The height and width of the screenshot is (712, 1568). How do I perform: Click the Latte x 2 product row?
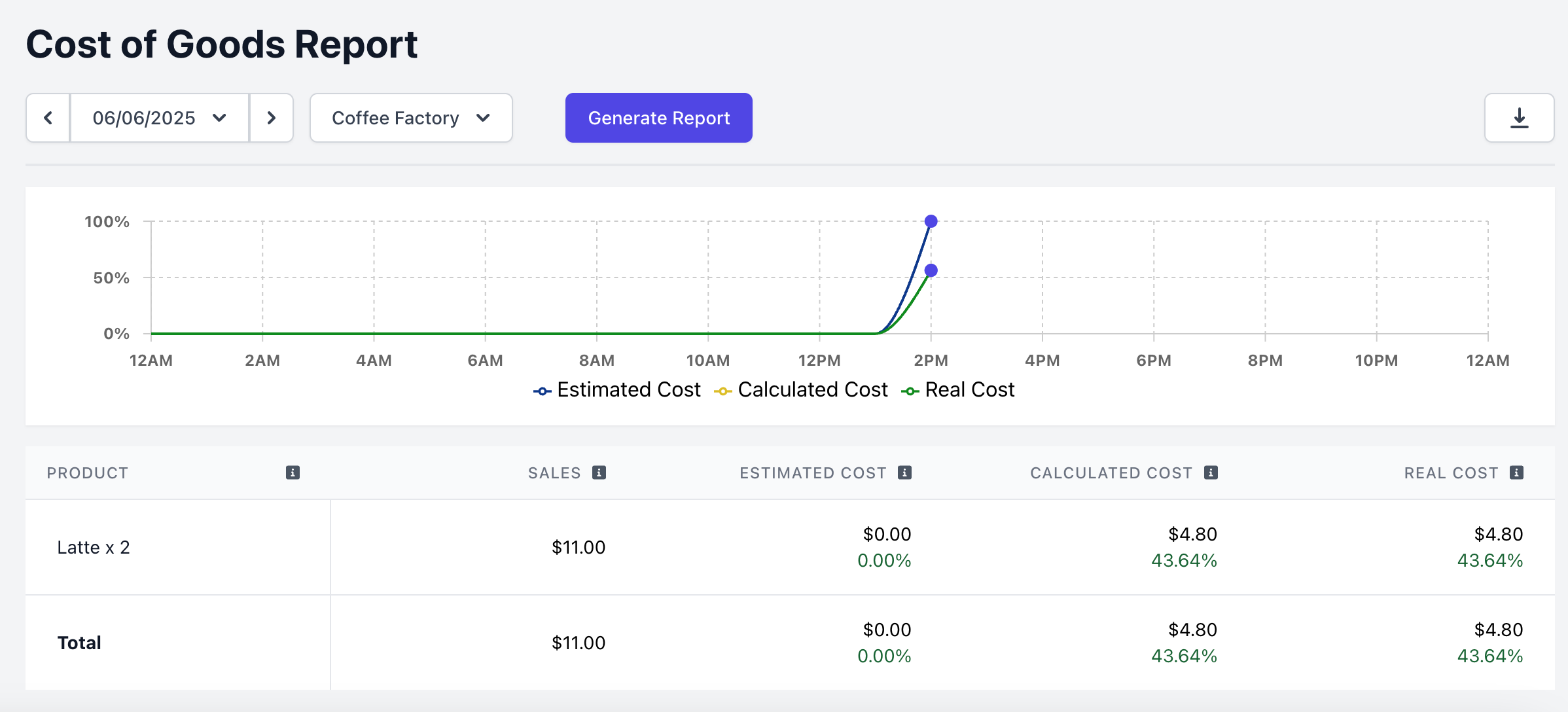(x=94, y=547)
